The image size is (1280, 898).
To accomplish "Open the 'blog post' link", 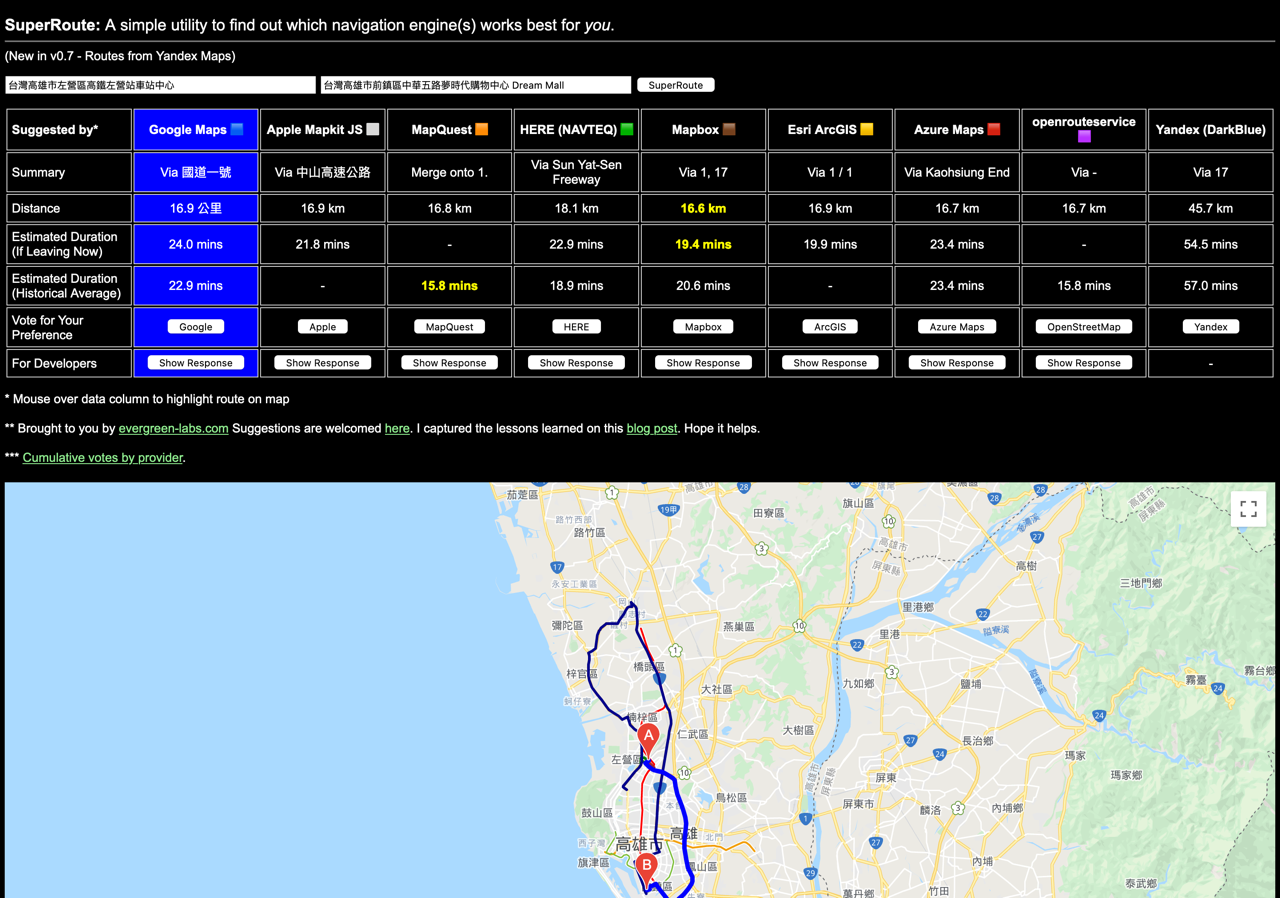I will [x=652, y=428].
